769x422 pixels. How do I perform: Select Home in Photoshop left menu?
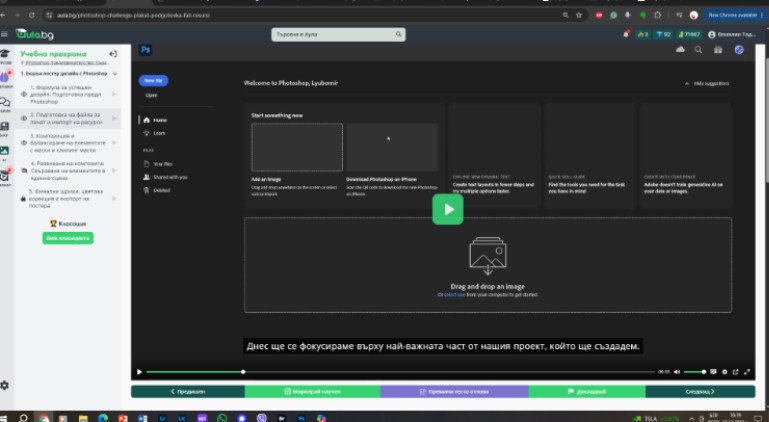click(159, 120)
